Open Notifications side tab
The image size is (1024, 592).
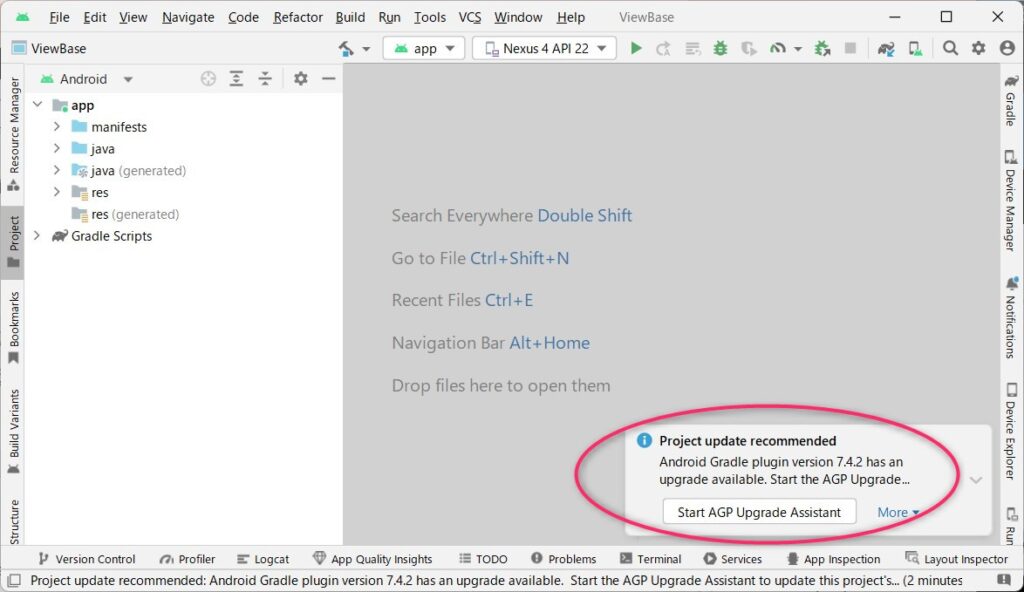pyautogui.click(x=1011, y=318)
